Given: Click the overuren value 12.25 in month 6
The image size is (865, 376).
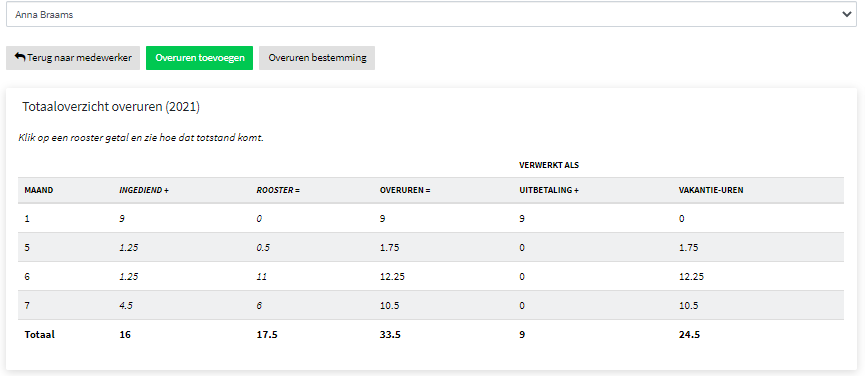Looking at the screenshot, I should coord(392,277).
